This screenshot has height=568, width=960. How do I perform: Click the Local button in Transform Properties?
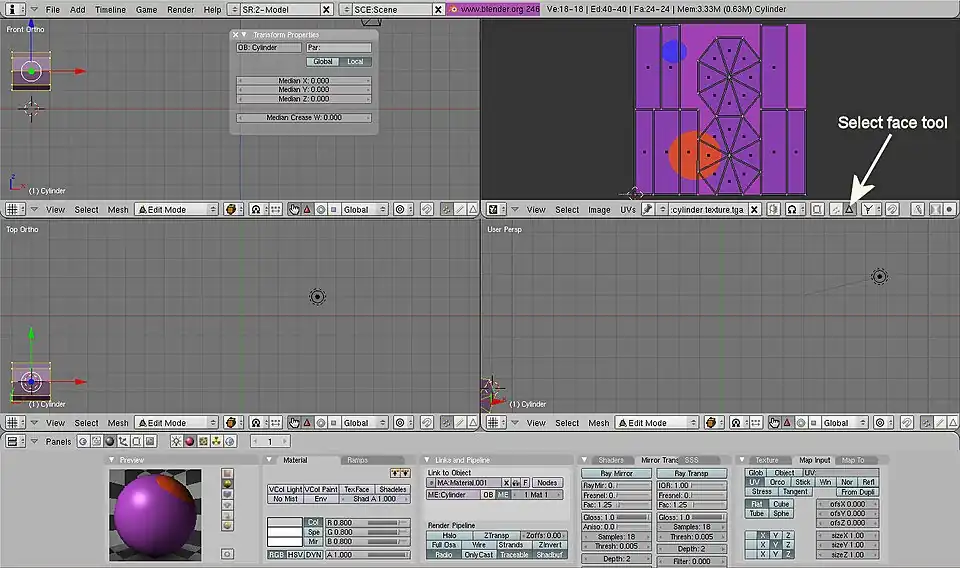point(355,62)
